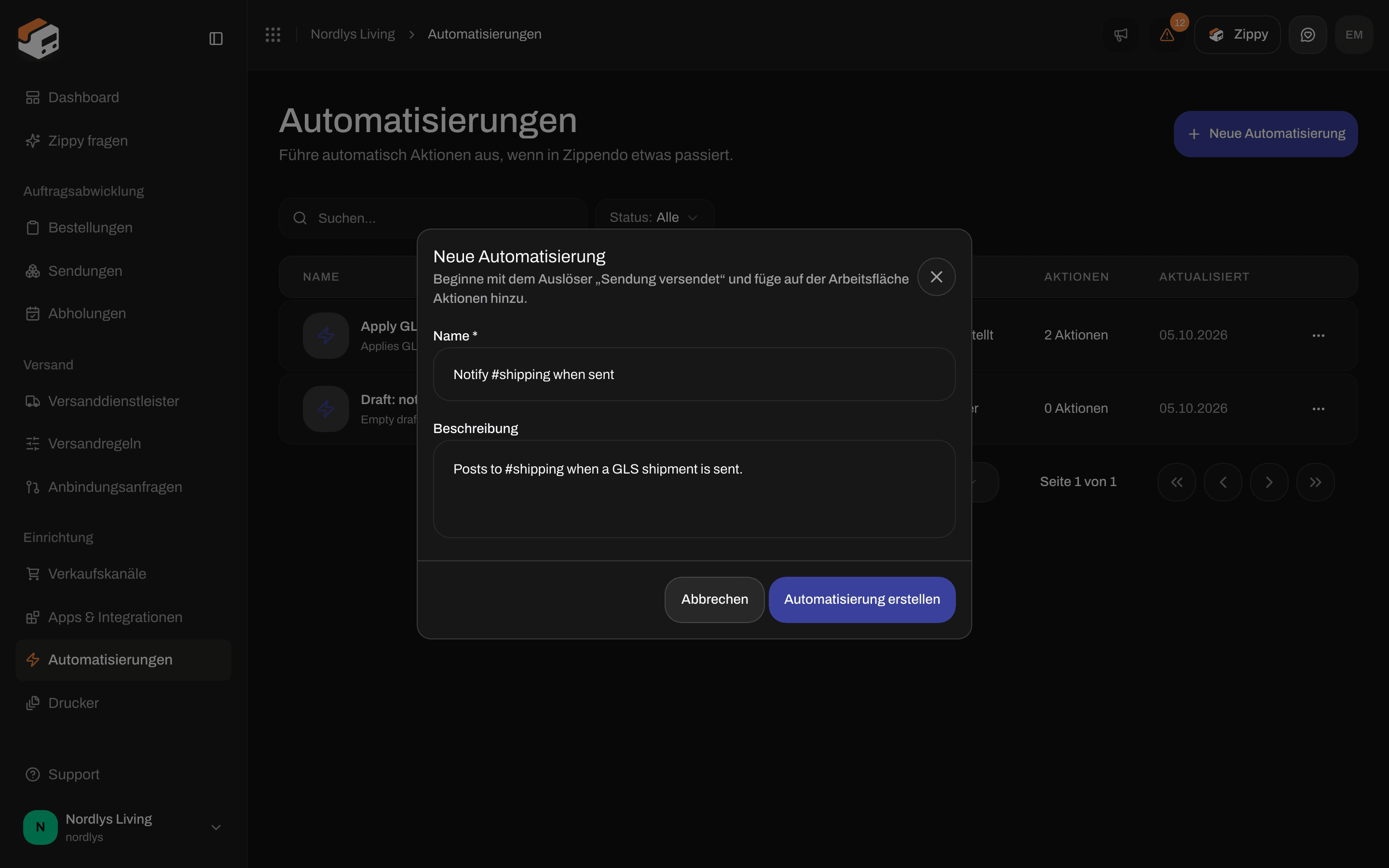Go to first page double chevron
The height and width of the screenshot is (868, 1389).
tap(1177, 482)
